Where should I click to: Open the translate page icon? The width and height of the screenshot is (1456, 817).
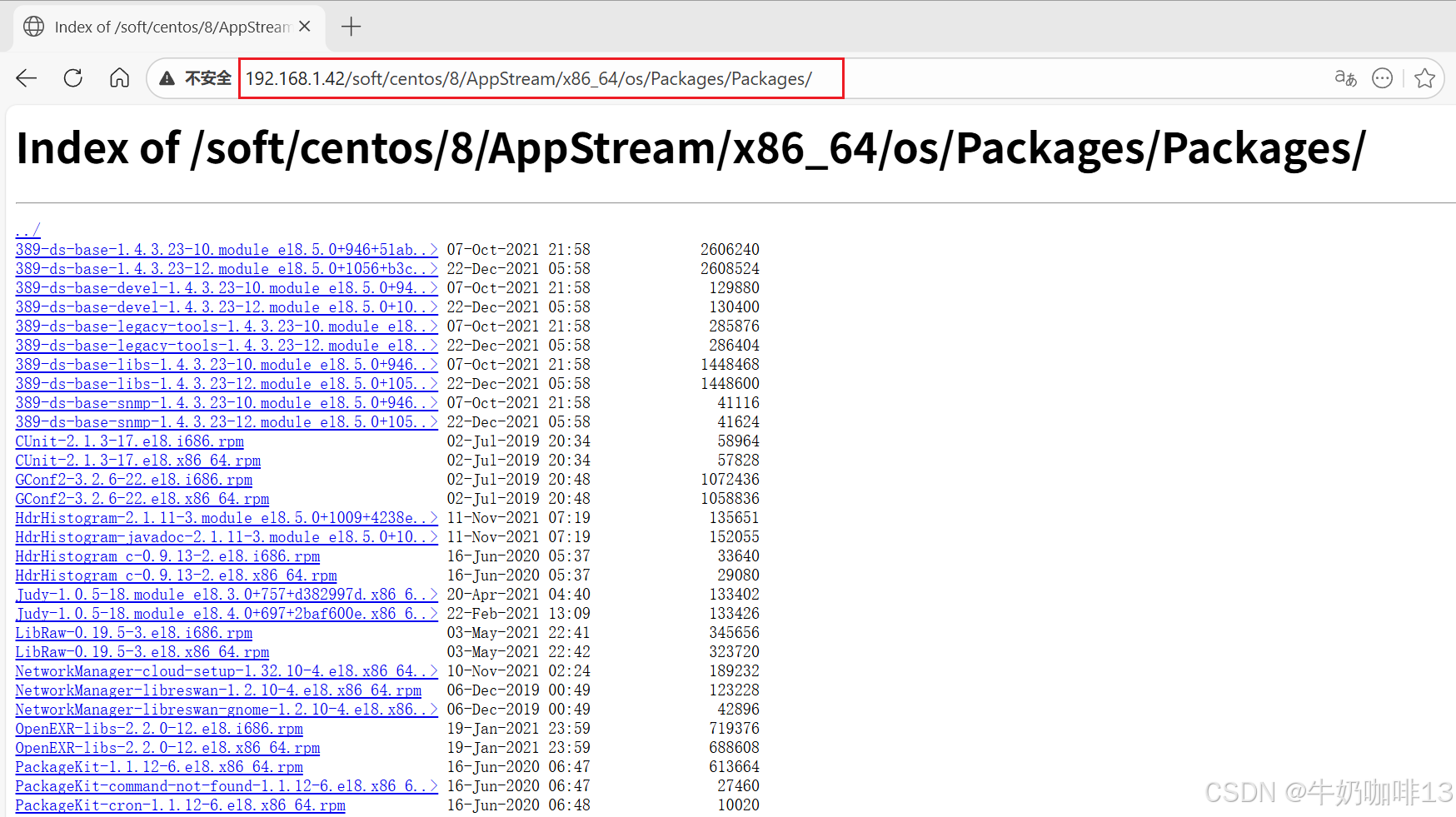[x=1345, y=78]
